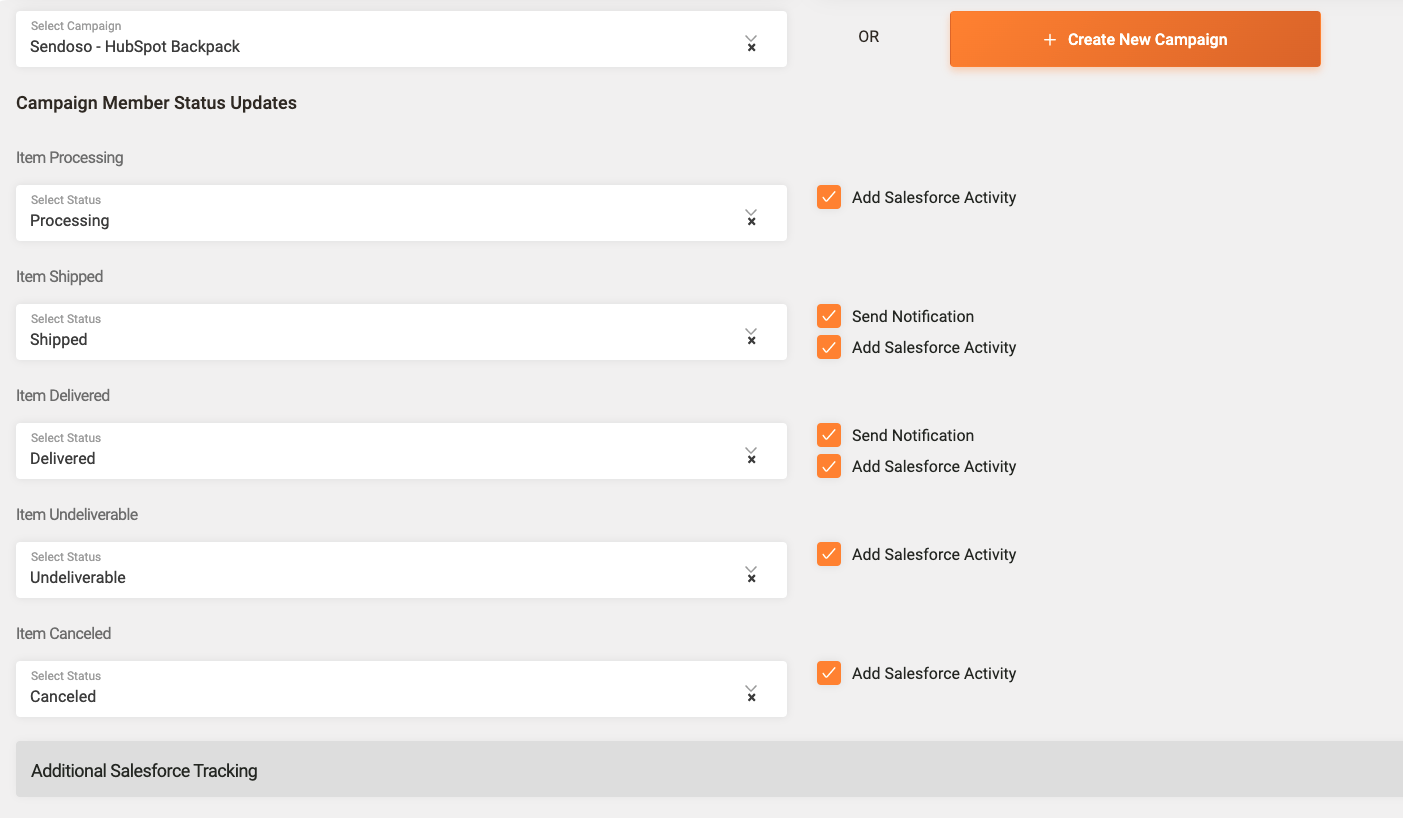Uncheck Add Salesforce Activity for Item Processing
Viewport: 1403px width, 818px height.
pos(829,197)
